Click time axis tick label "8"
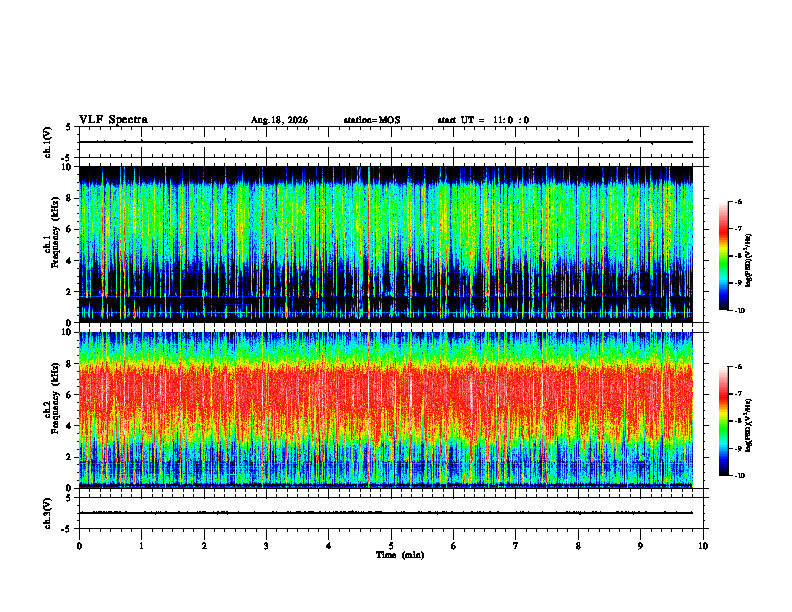The image size is (792, 612). pos(578,546)
